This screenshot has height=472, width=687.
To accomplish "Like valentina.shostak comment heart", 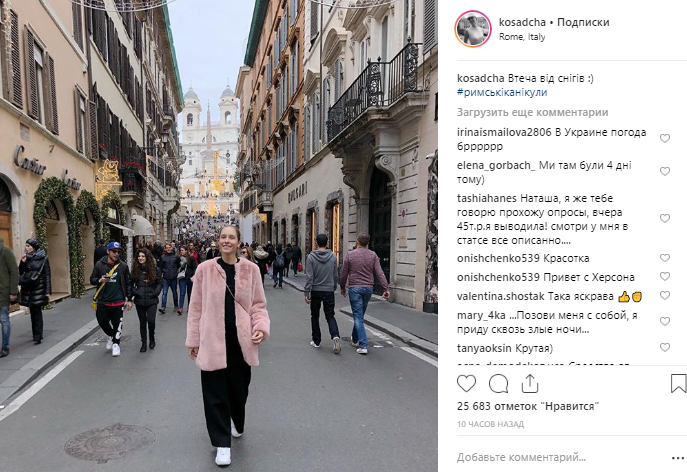I will (665, 295).
